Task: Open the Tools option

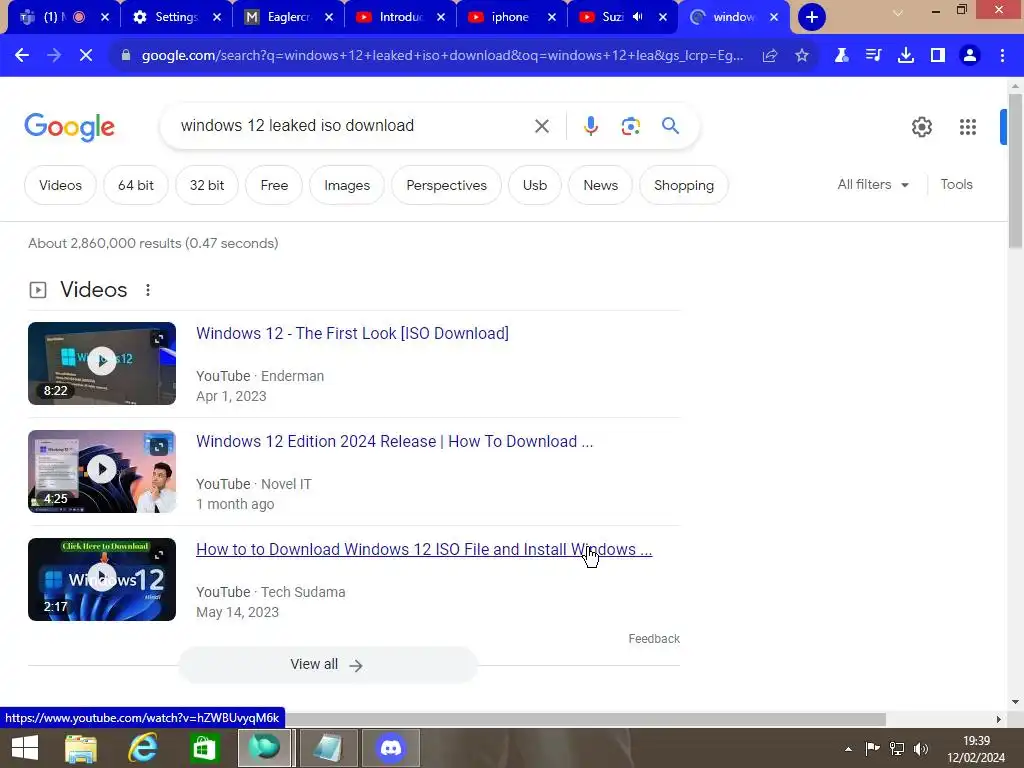Action: 956,185
